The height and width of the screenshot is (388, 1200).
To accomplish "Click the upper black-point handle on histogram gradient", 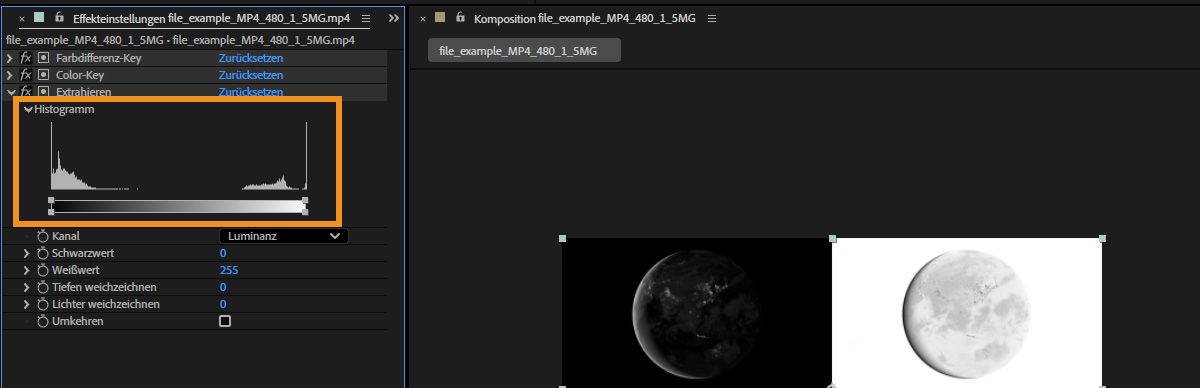I will tap(51, 200).
